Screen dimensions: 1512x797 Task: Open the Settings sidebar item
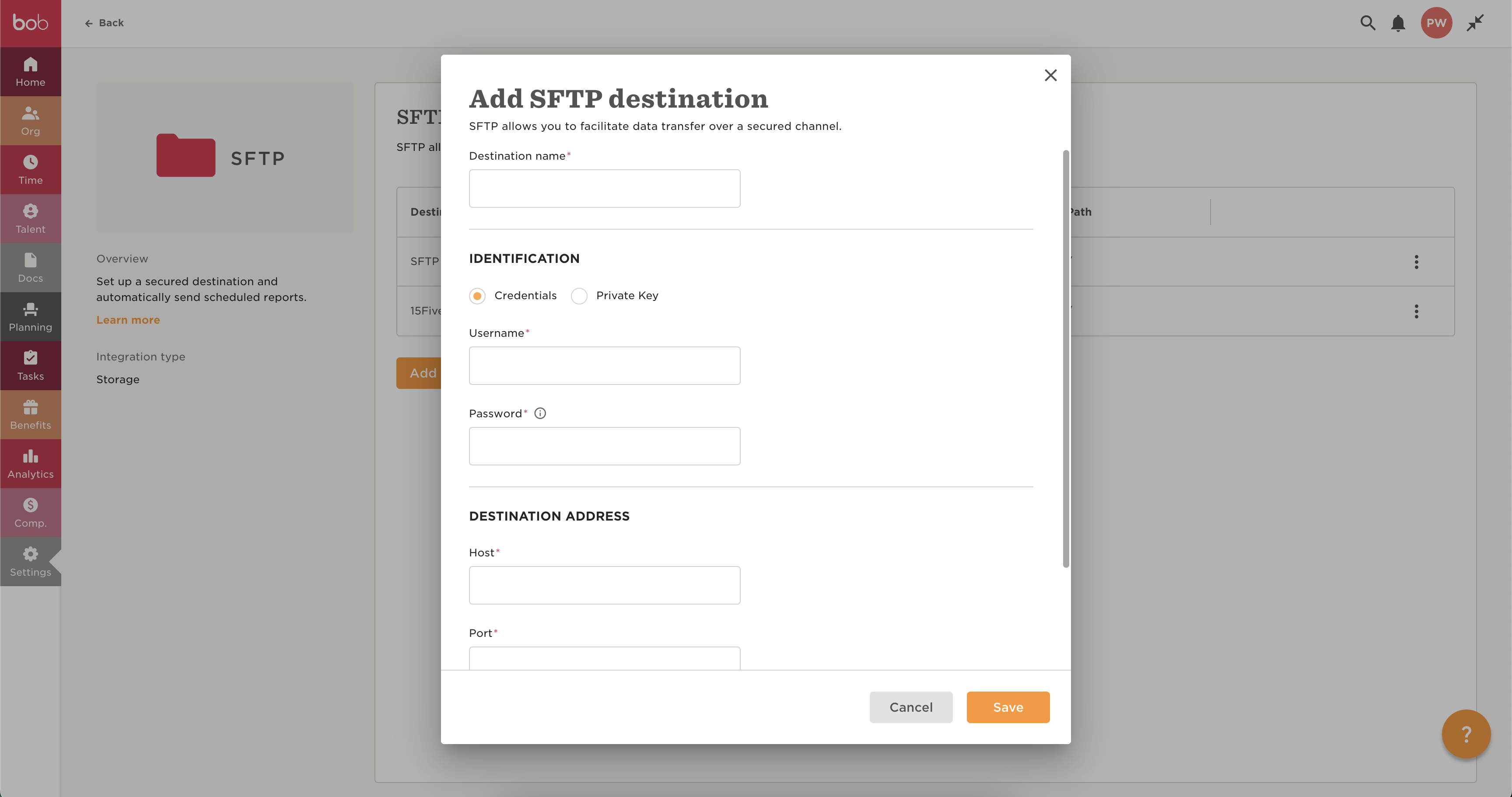coord(31,562)
